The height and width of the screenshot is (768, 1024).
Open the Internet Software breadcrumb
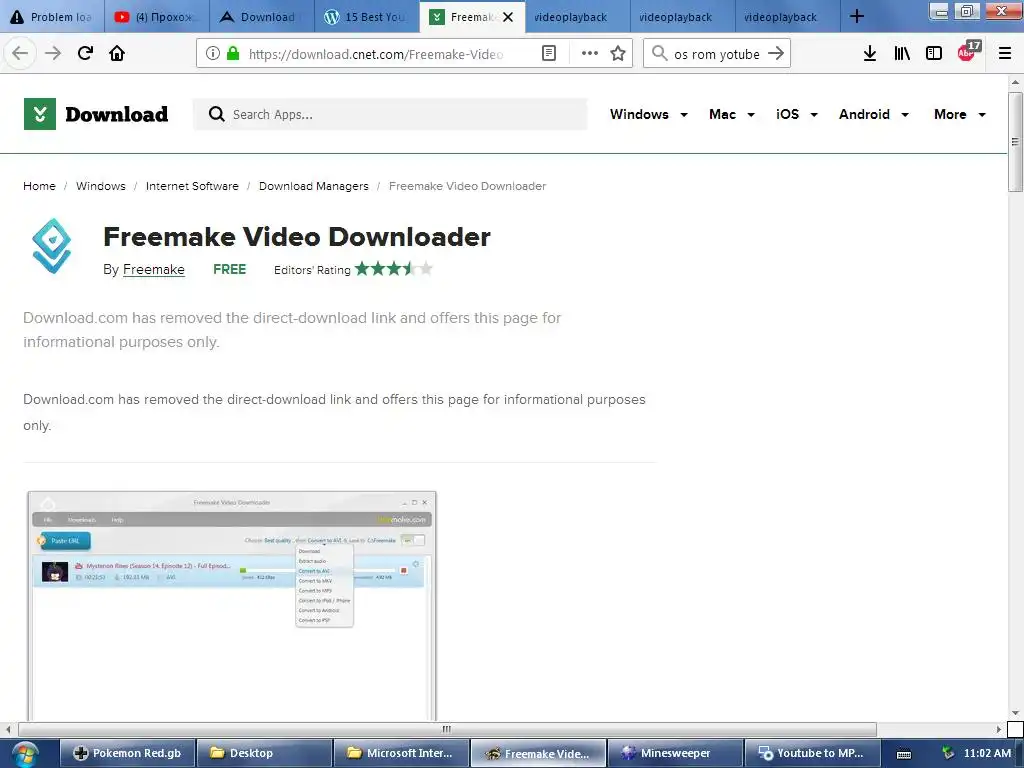pos(192,186)
